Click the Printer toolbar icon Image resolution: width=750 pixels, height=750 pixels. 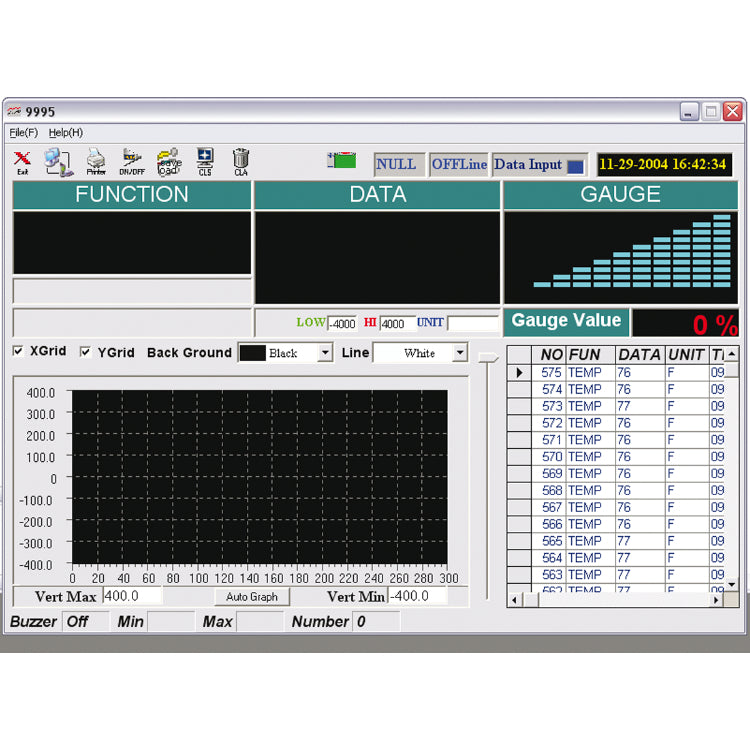click(96, 160)
